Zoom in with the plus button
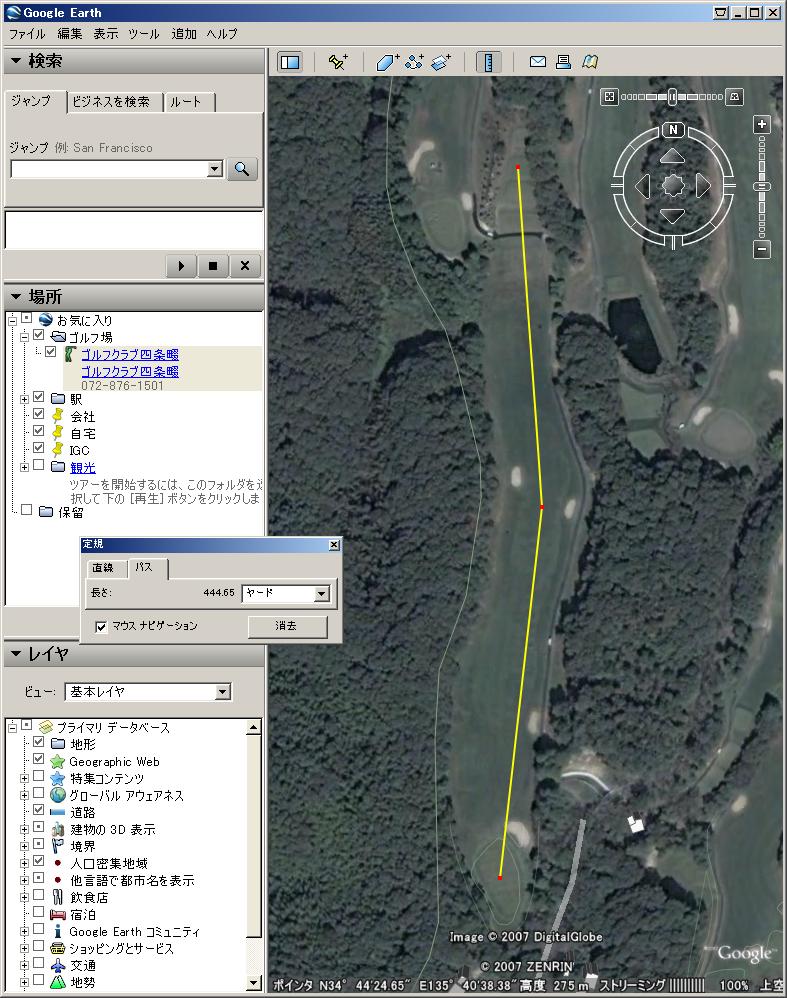Viewport: 787px width, 998px height. click(x=762, y=124)
